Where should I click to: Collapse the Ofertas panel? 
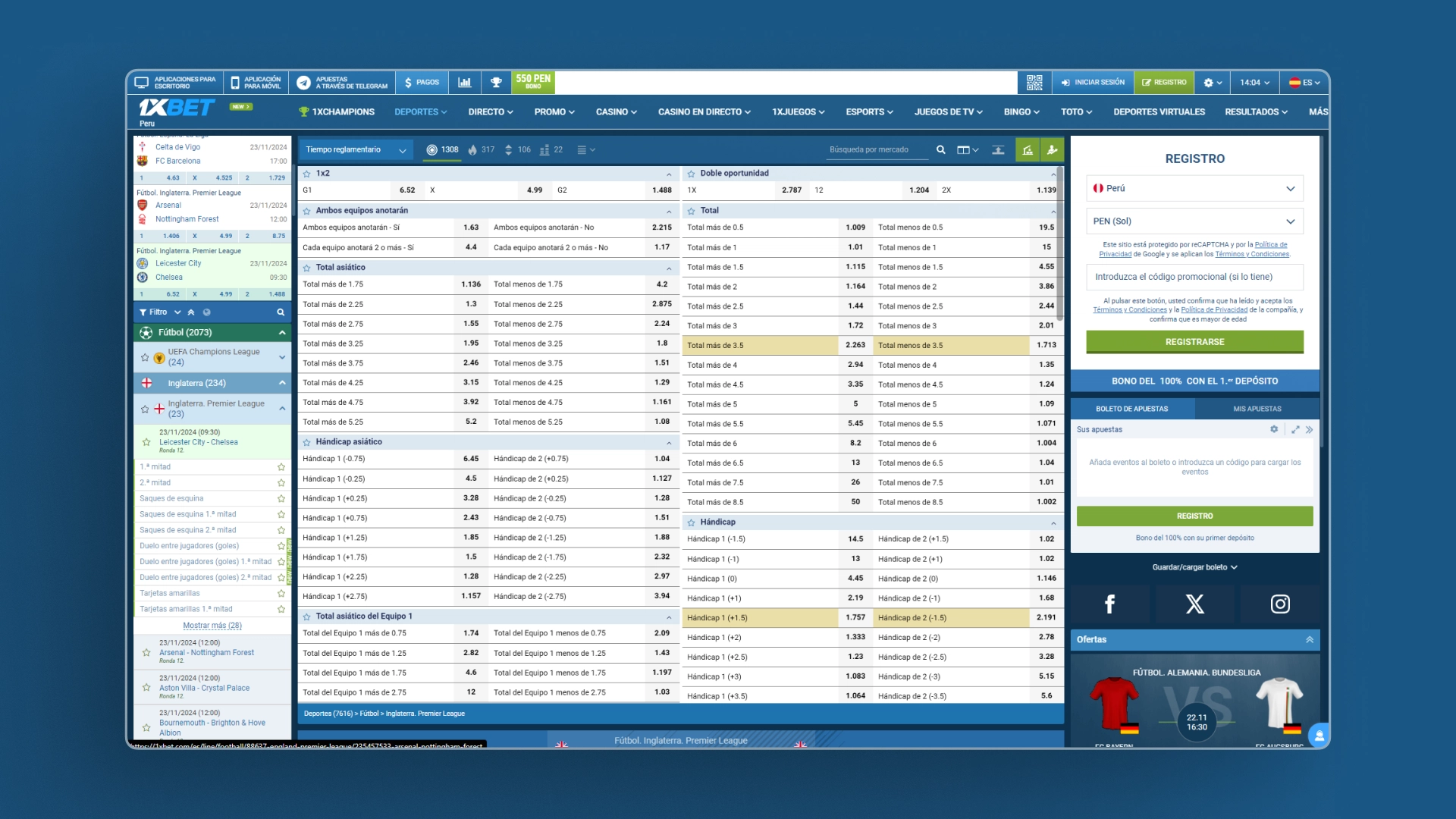point(1310,640)
